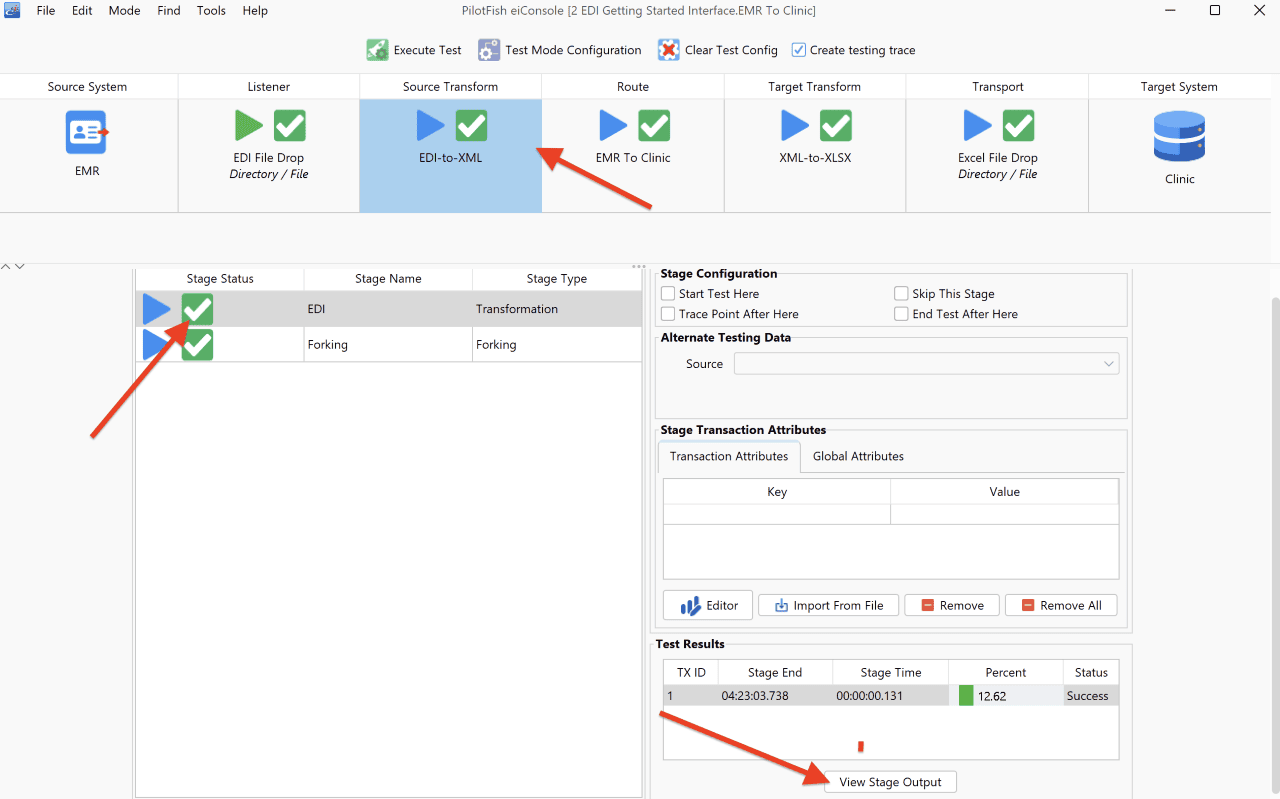The width and height of the screenshot is (1280, 799).
Task: Click the Transport stage green checkmark icon
Action: click(1018, 125)
